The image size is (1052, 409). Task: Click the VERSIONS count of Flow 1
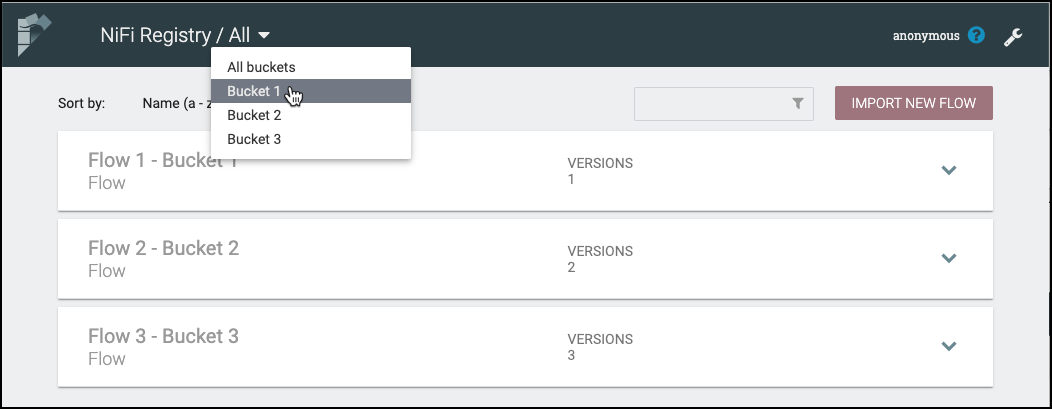point(572,180)
